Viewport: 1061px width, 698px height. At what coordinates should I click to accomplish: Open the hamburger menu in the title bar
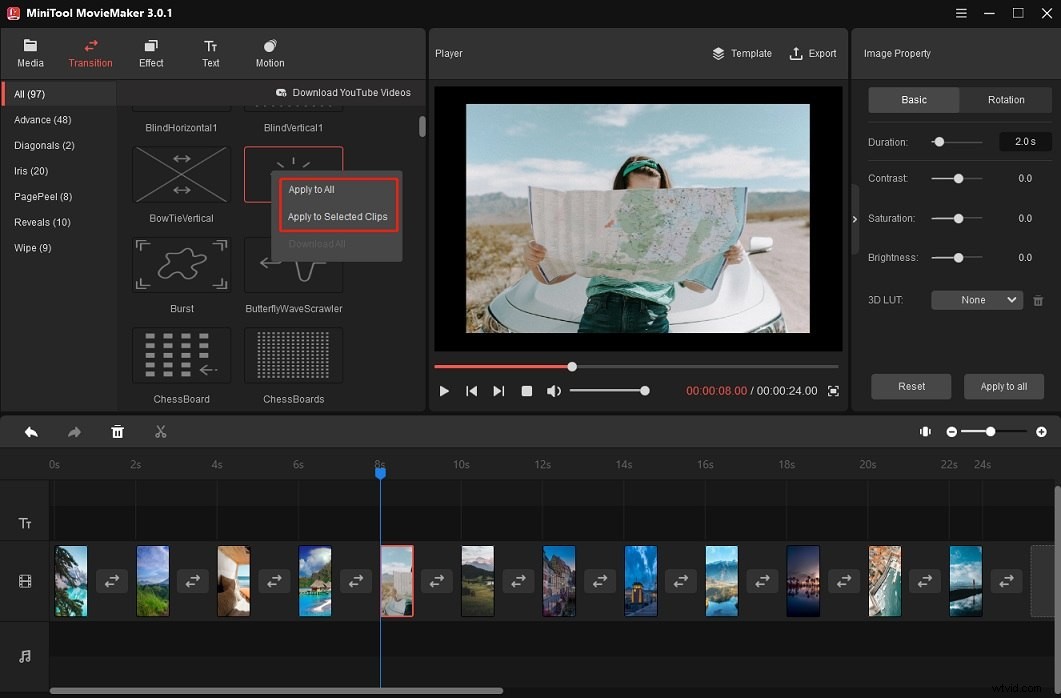(x=960, y=13)
